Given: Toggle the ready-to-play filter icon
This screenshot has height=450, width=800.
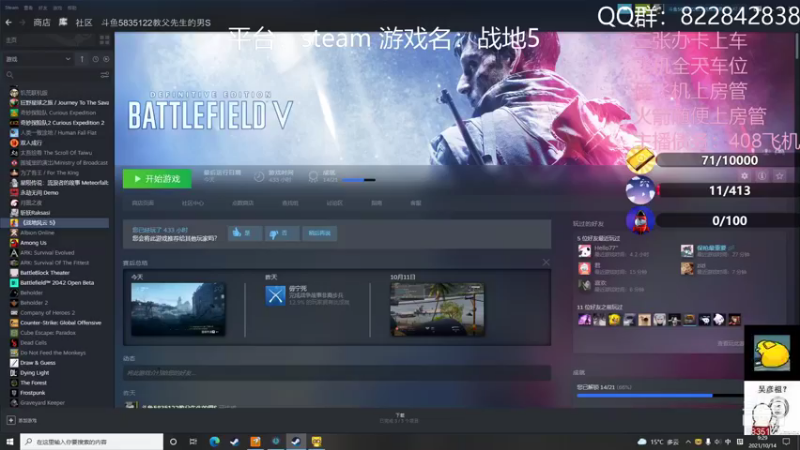Looking at the screenshot, I should coord(106,59).
